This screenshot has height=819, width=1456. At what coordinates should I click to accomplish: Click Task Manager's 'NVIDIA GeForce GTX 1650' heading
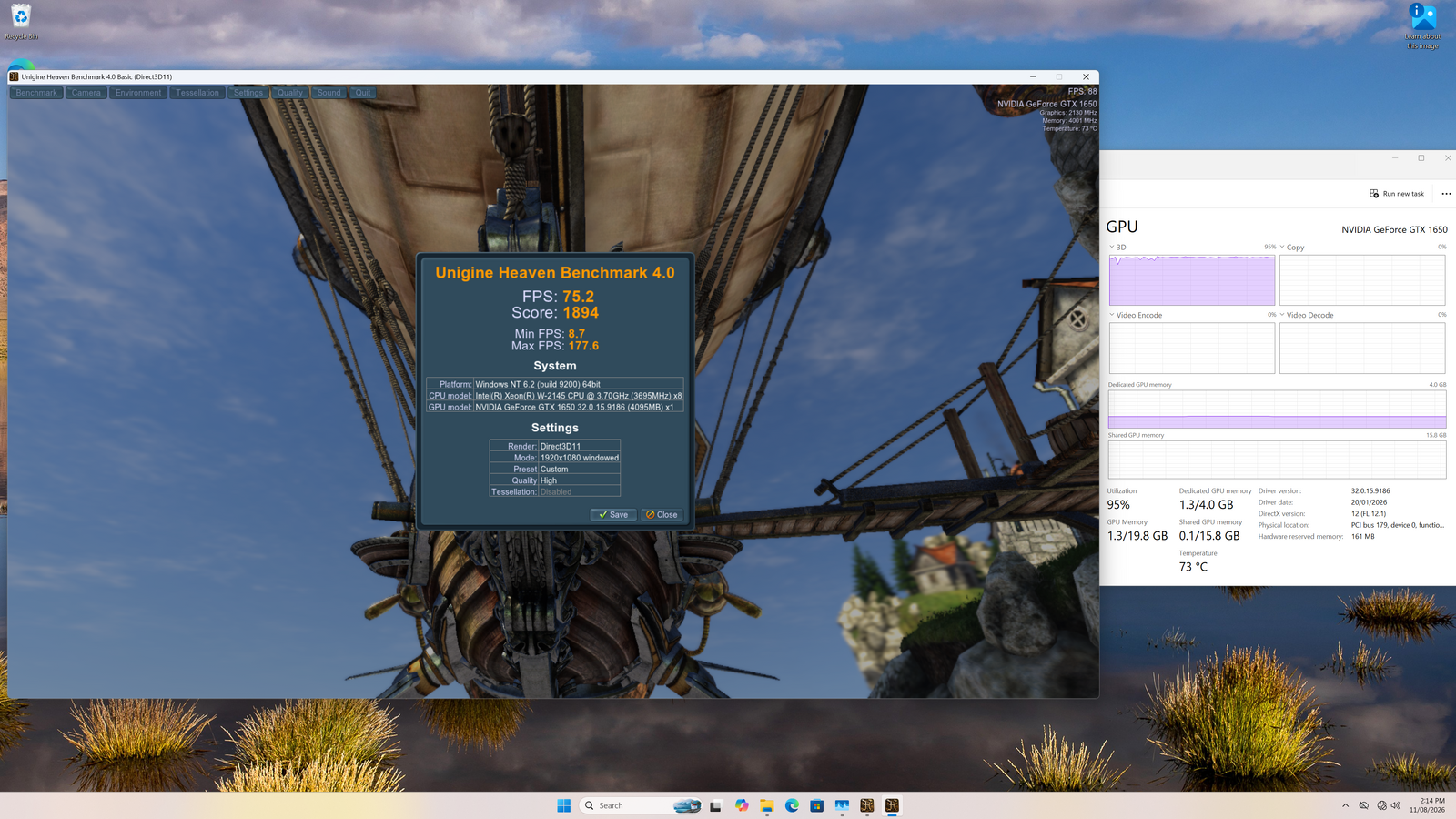point(1394,229)
